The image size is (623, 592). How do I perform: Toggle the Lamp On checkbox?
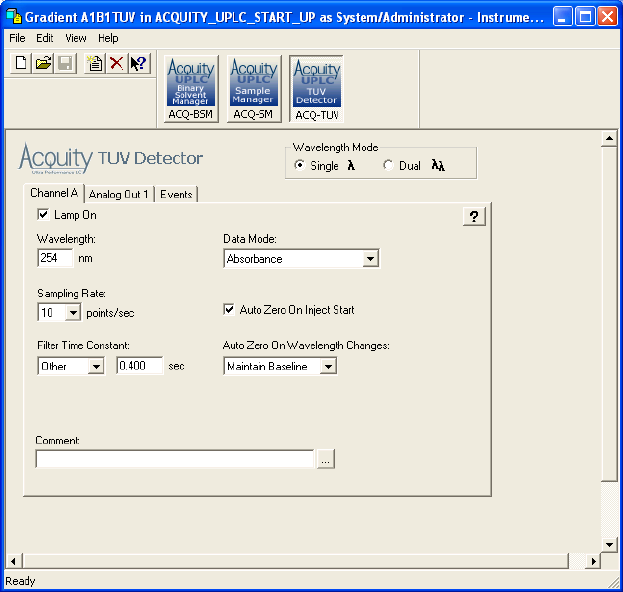pos(43,215)
